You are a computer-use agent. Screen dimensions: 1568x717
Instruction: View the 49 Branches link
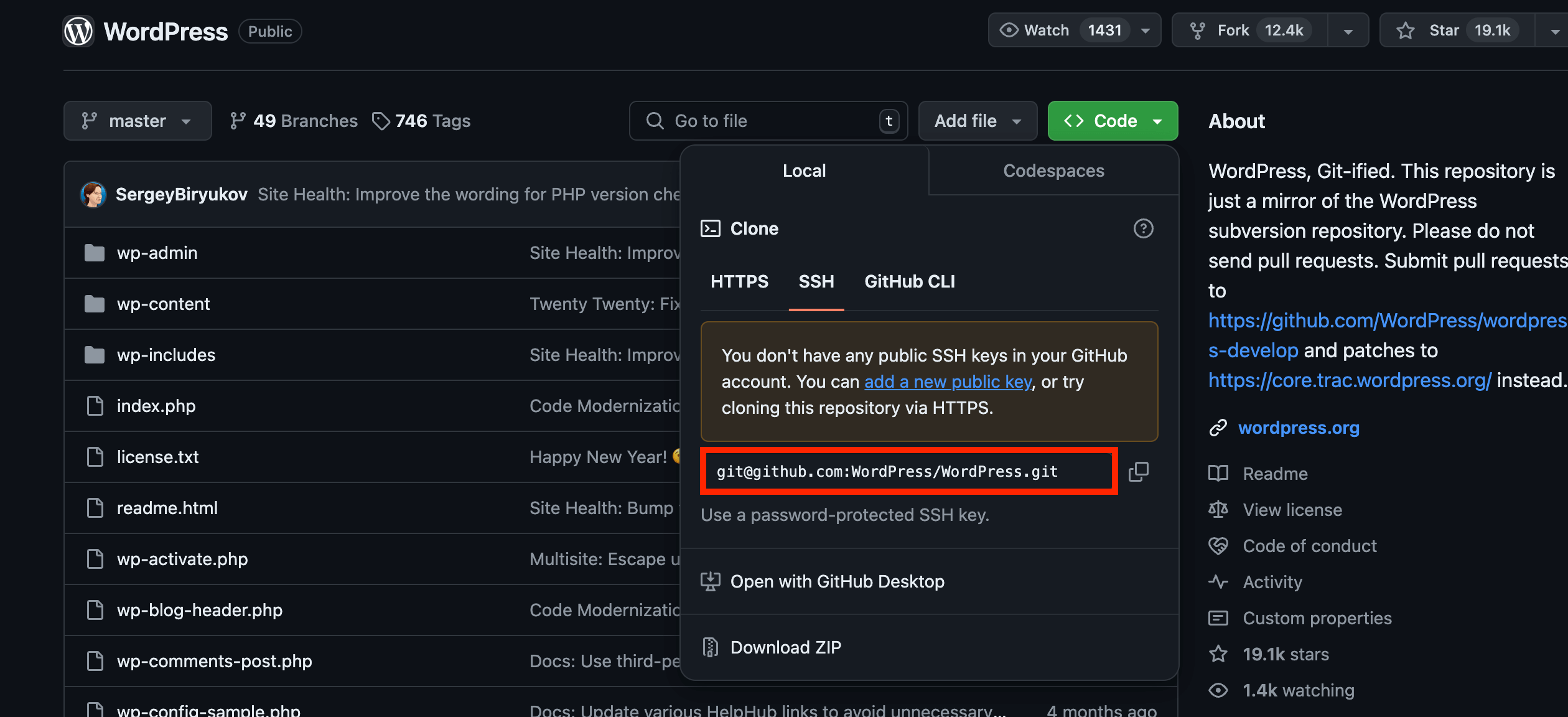coord(294,121)
